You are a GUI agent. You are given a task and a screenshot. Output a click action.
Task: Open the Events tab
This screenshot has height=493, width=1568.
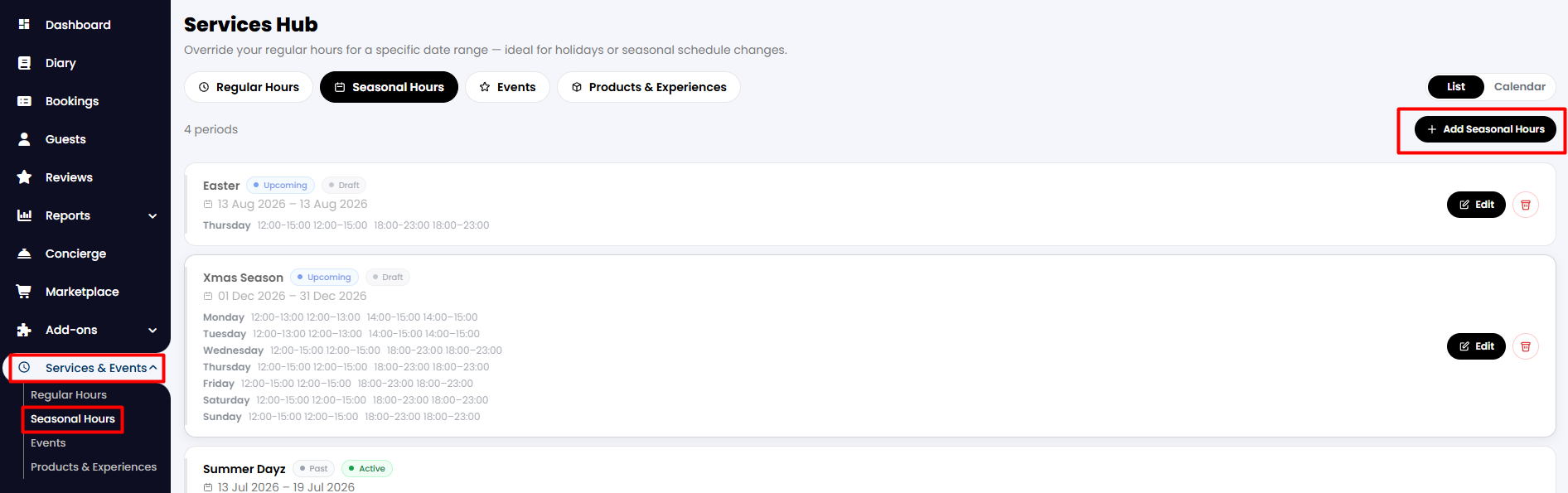(x=507, y=87)
